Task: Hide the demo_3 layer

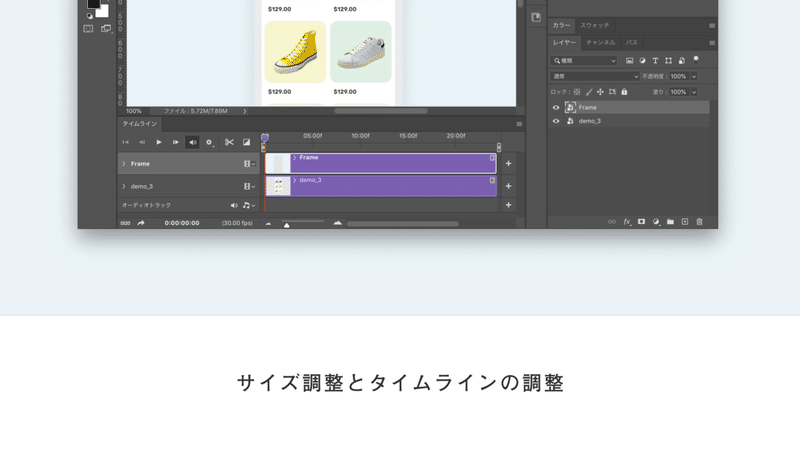Action: click(556, 121)
